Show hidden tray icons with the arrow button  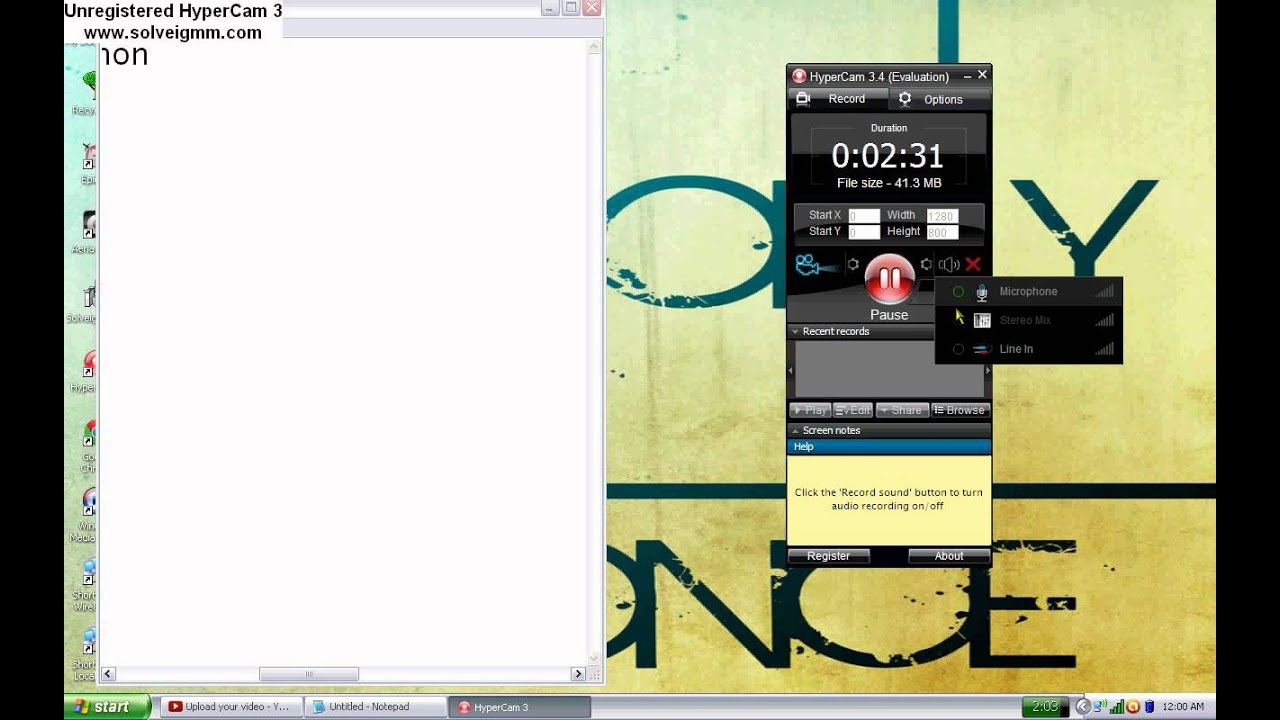(1083, 707)
